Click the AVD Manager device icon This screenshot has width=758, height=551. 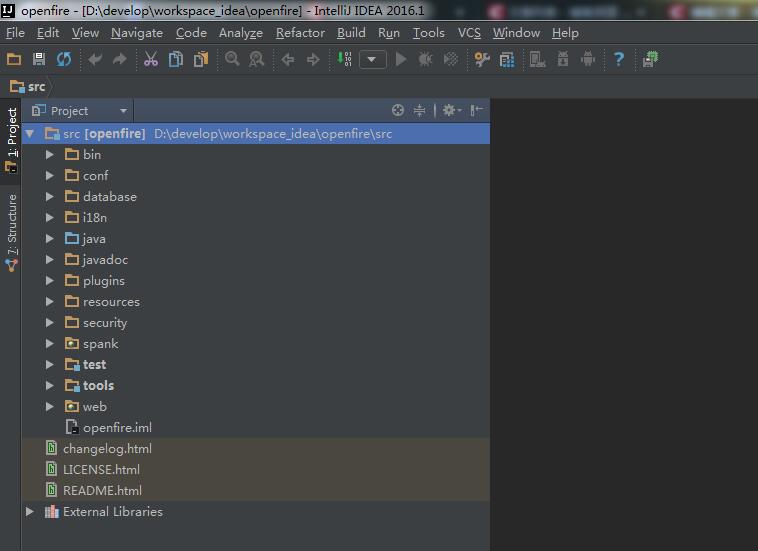[x=538, y=59]
